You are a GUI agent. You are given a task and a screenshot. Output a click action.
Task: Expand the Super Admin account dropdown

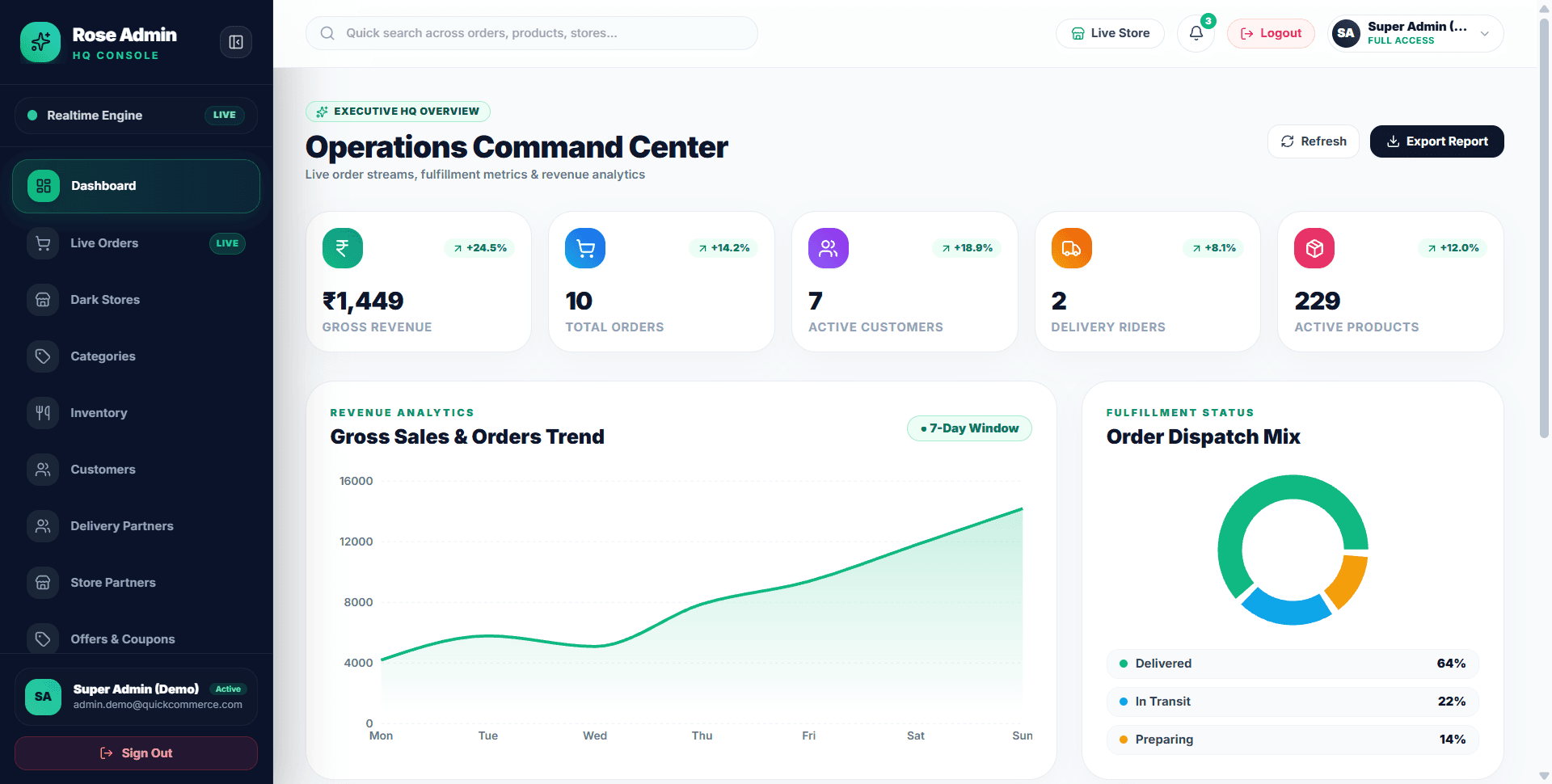point(1485,33)
